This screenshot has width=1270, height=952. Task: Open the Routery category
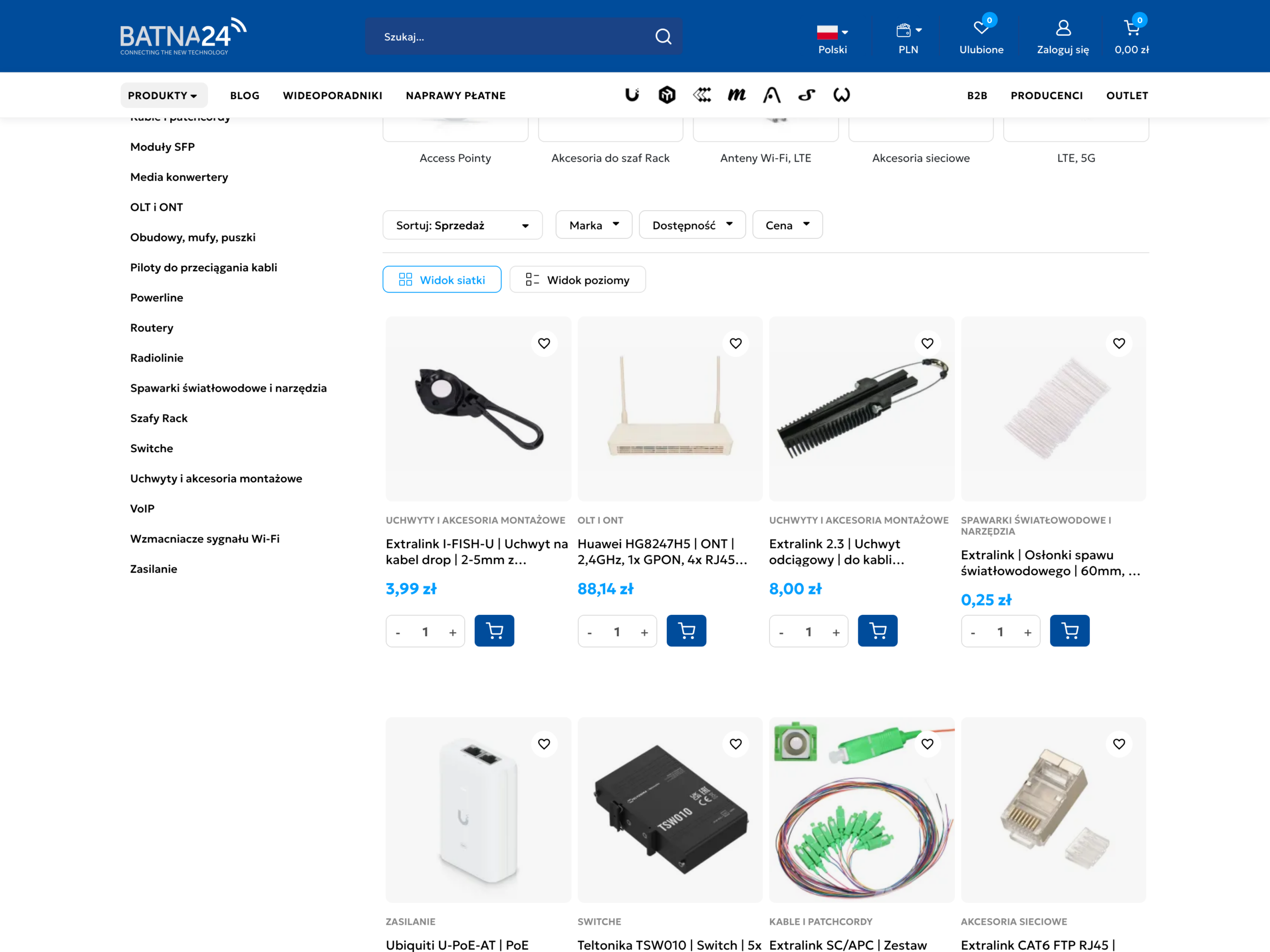[152, 328]
